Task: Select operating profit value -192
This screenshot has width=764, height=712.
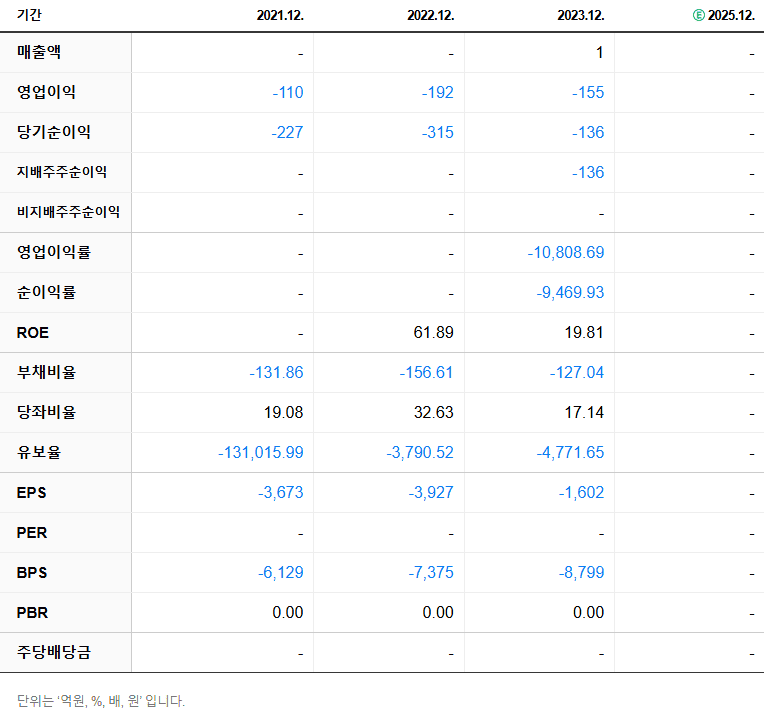Action: click(438, 92)
